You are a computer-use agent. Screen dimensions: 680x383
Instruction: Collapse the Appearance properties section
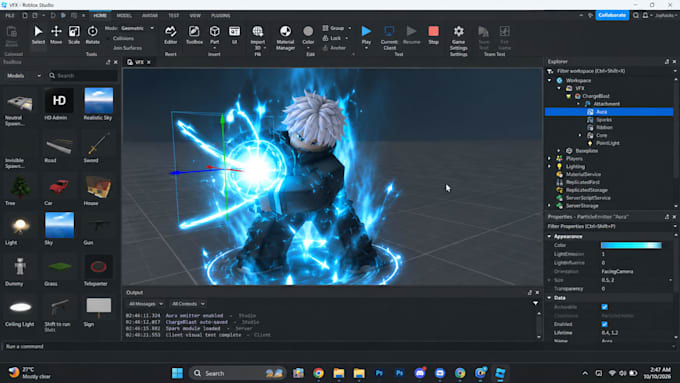pyautogui.click(x=549, y=236)
